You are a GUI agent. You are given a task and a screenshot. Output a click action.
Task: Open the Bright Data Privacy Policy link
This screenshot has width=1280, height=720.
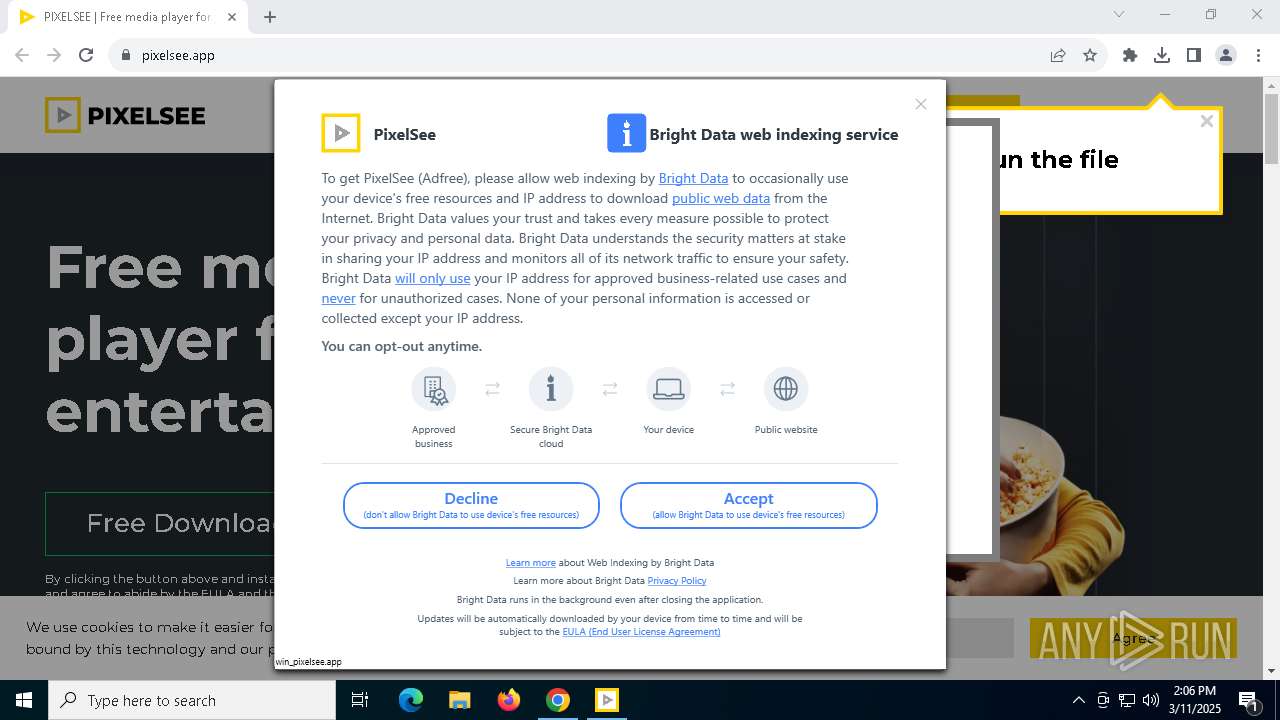tap(677, 581)
